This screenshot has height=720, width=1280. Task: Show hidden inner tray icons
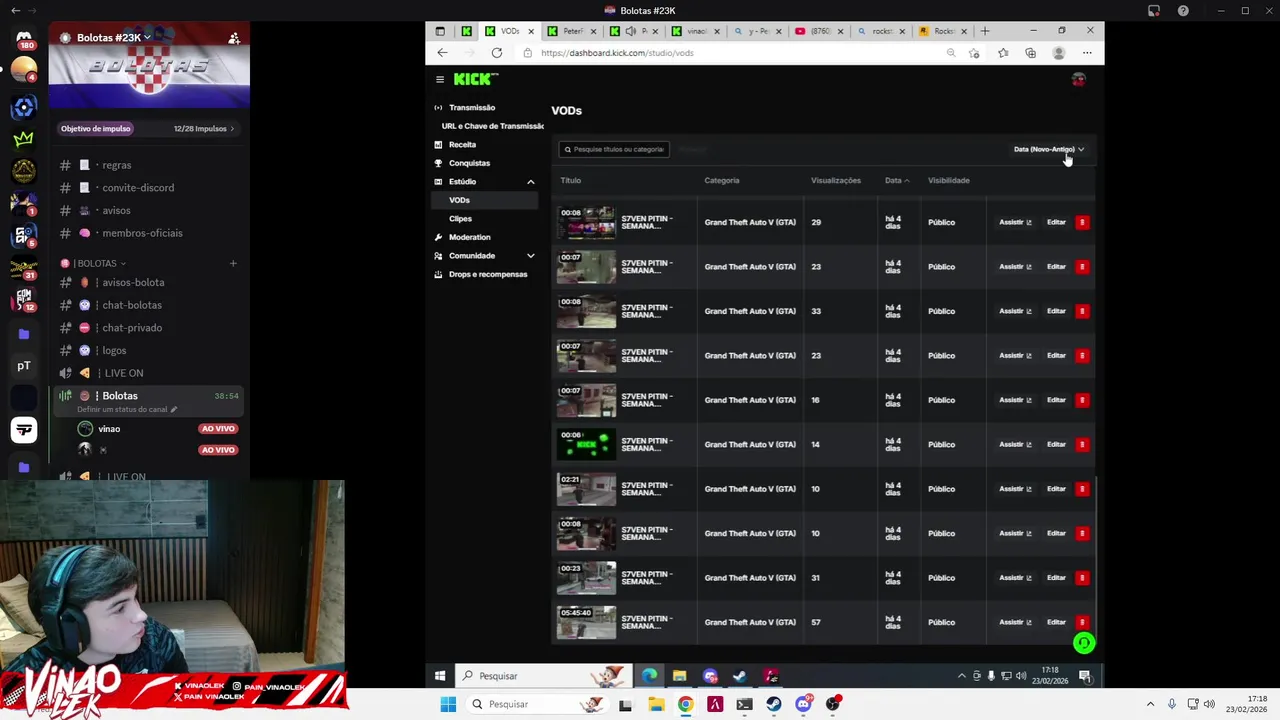click(x=962, y=676)
